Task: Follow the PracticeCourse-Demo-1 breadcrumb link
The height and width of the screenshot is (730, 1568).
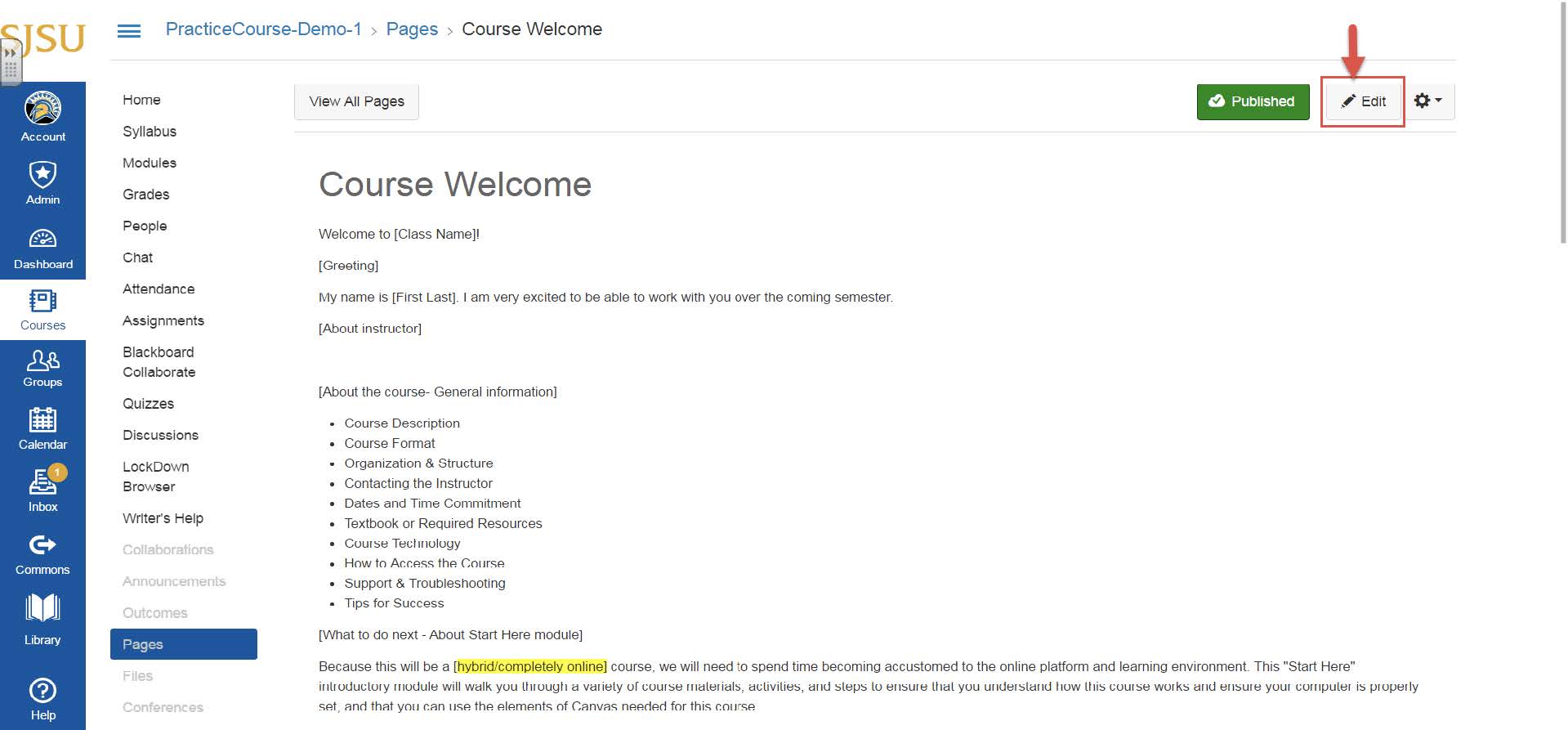Action: pyautogui.click(x=263, y=29)
